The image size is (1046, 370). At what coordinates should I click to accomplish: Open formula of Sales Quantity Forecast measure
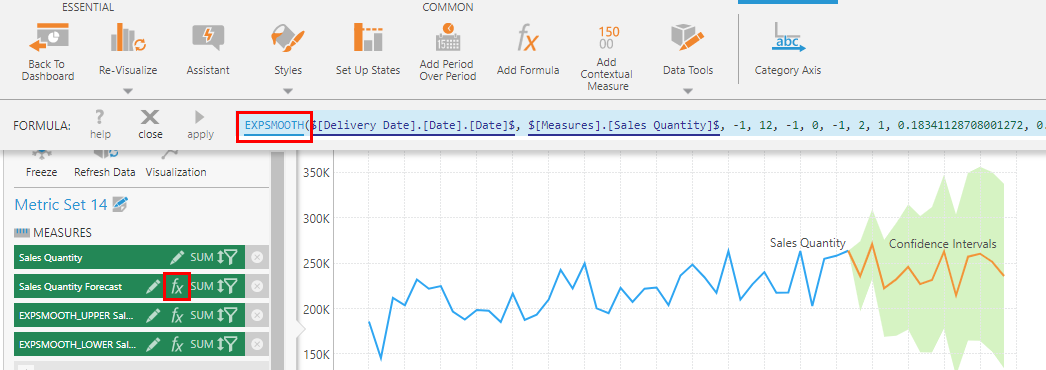click(x=177, y=287)
